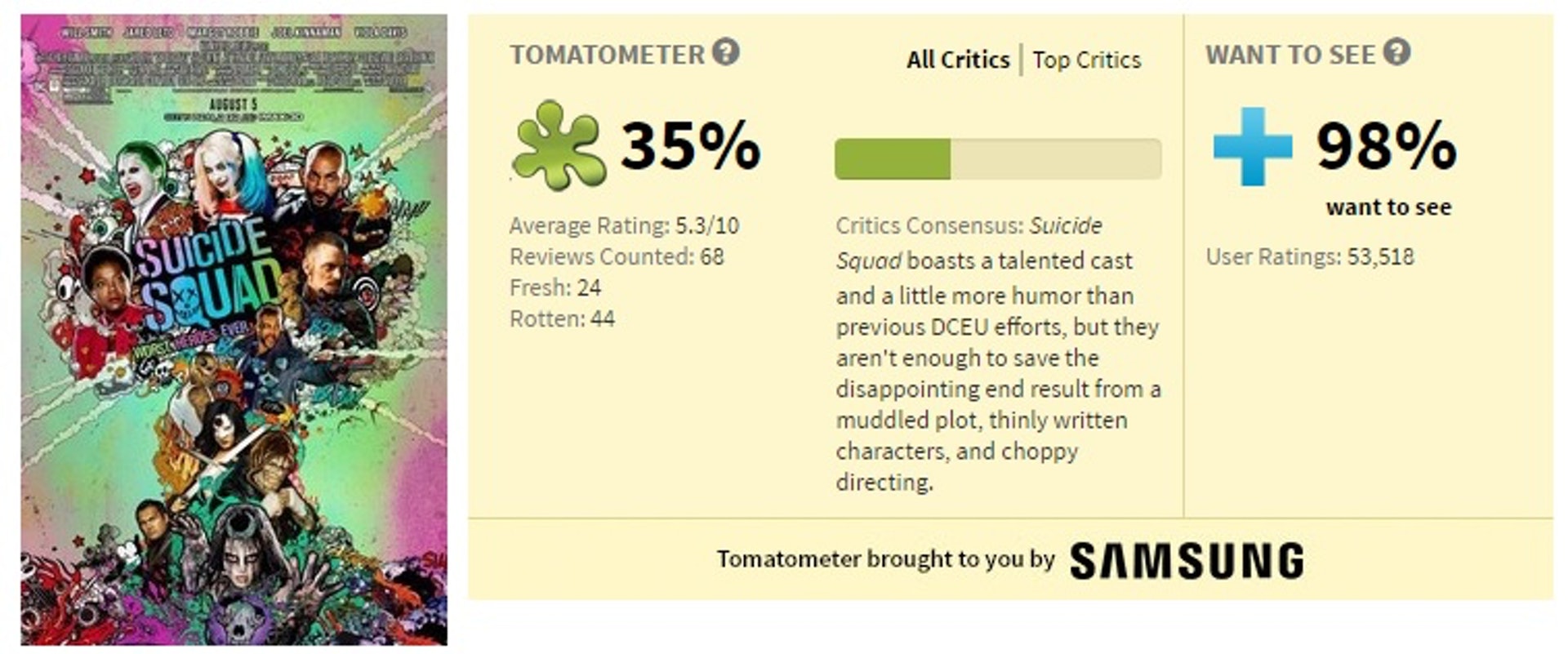Click the green rotten splat icon
1568x654 pixels.
coord(559,145)
